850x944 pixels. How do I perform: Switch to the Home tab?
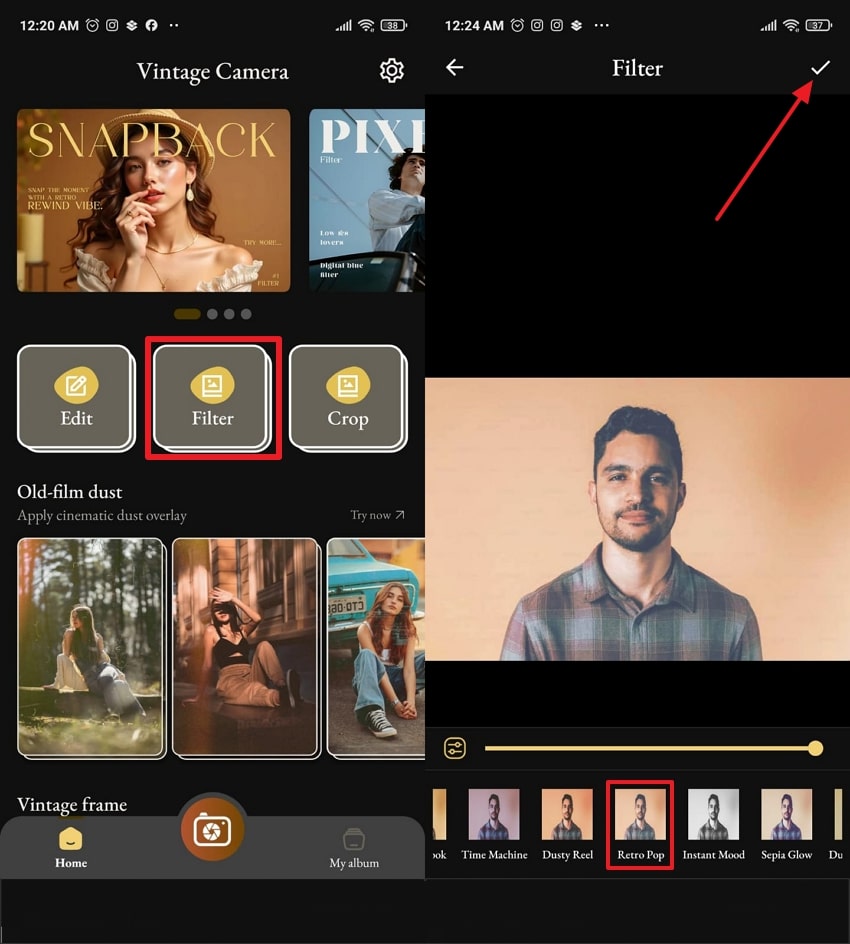[71, 848]
